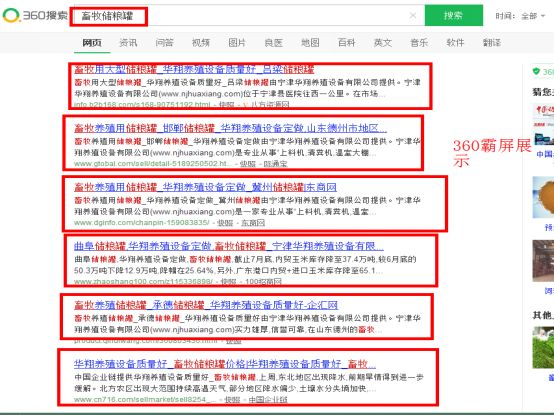The width and height of the screenshot is (554, 415).
Task: Open the 时间 全部 filter dropdown
Action: [520, 16]
